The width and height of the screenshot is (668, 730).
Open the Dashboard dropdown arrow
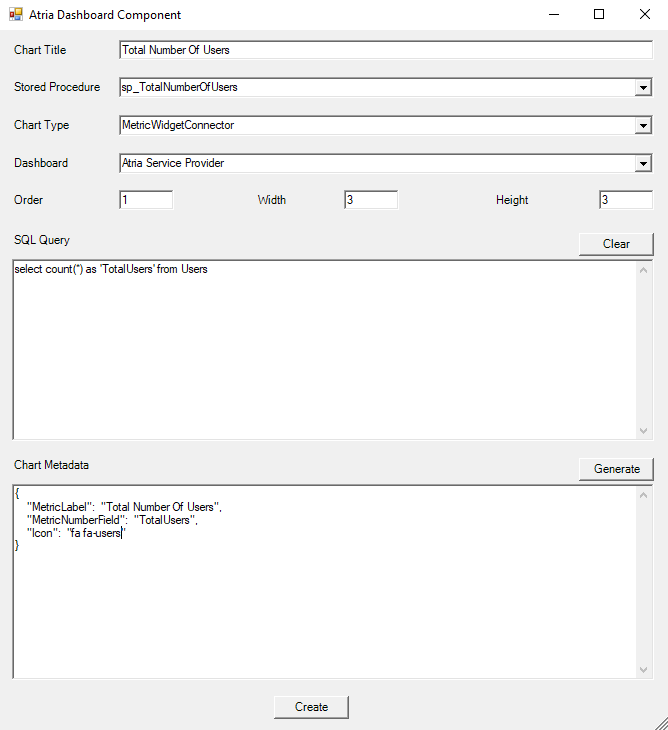pos(643,163)
